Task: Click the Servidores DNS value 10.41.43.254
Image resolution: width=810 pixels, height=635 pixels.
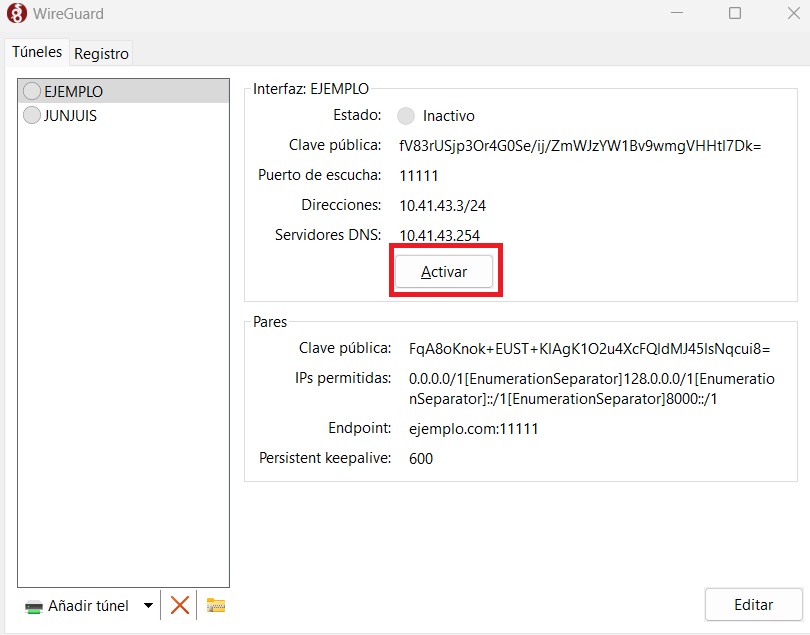Action: click(439, 235)
